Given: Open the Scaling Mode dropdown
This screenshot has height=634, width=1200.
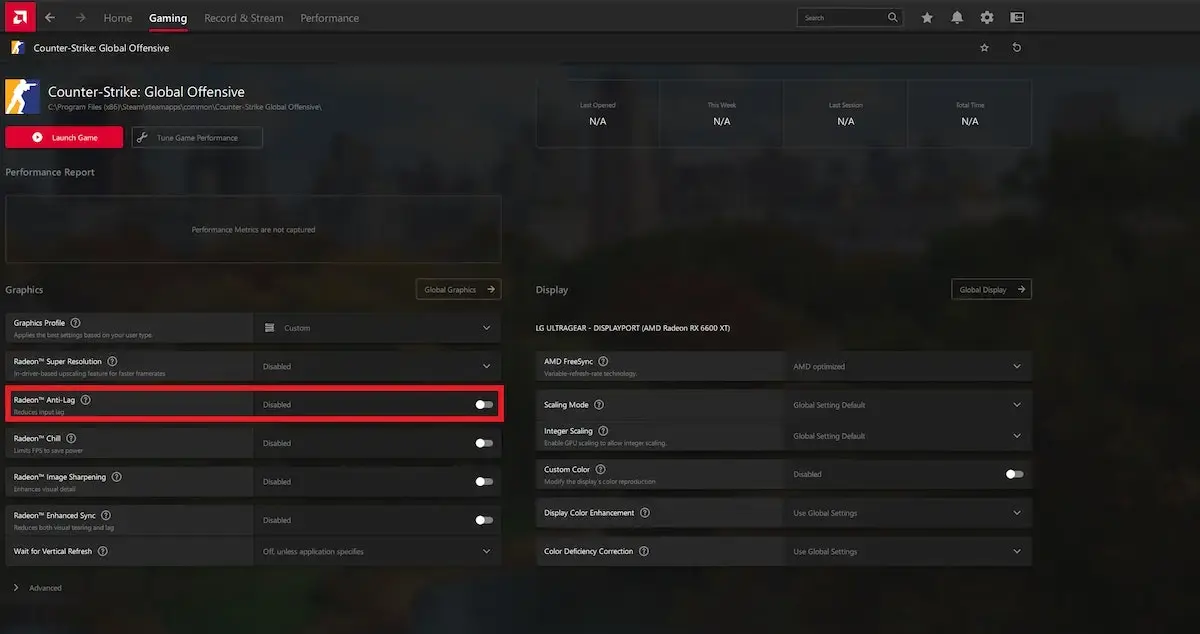Looking at the screenshot, I should (x=908, y=405).
